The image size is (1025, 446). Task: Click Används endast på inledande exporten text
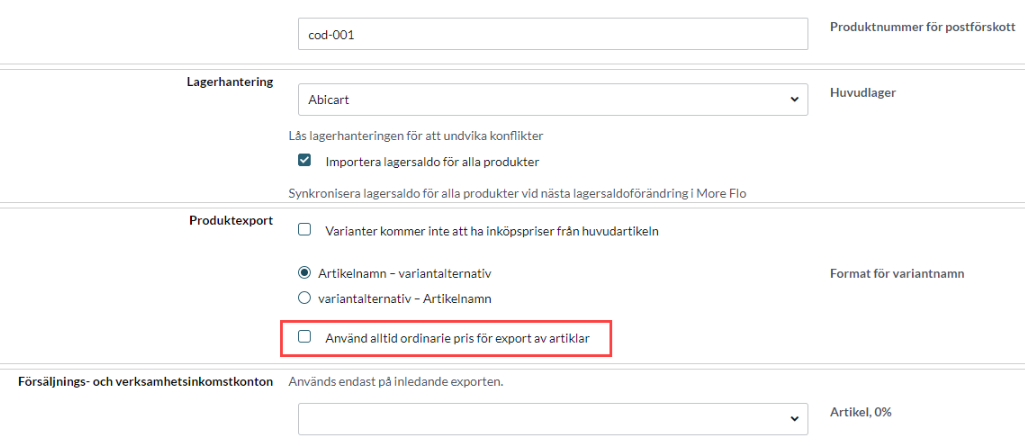point(395,382)
